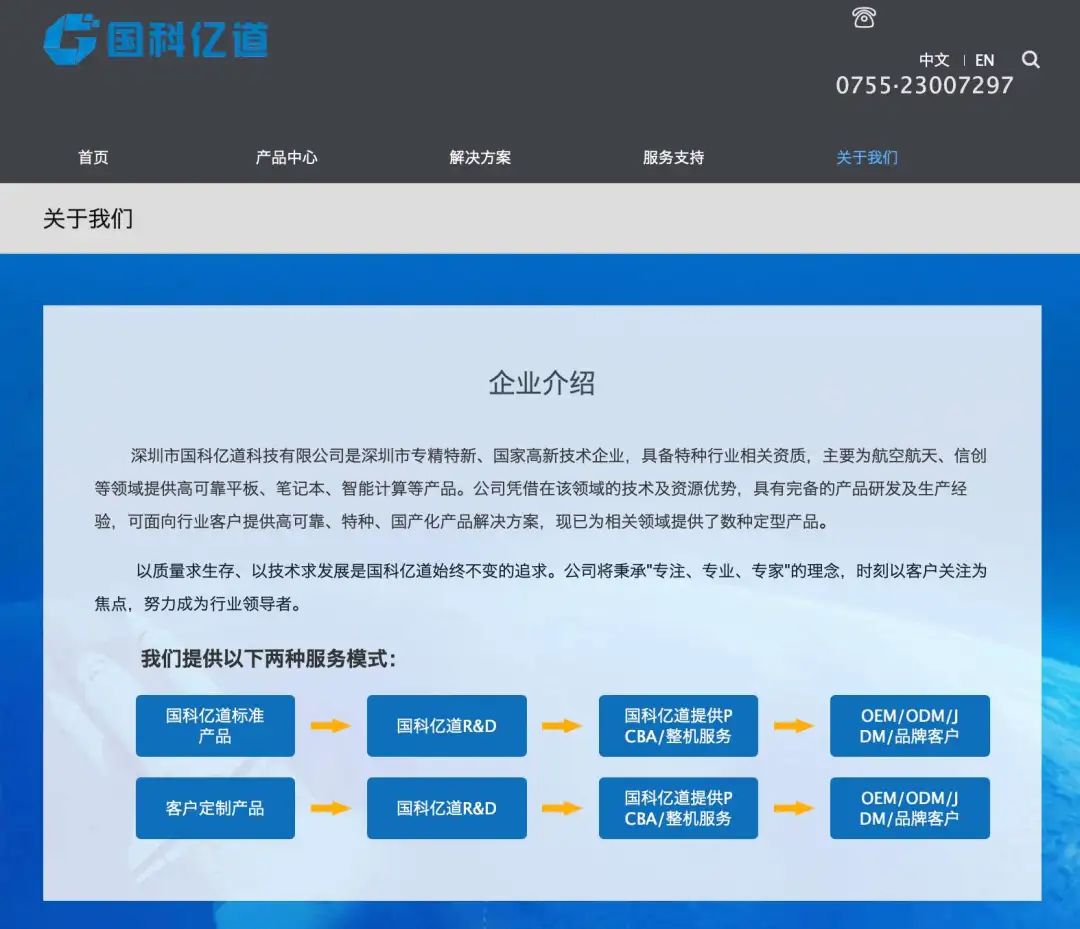Click arrow after first-row 国科亿道R&D
The height and width of the screenshot is (929, 1080).
click(562, 726)
